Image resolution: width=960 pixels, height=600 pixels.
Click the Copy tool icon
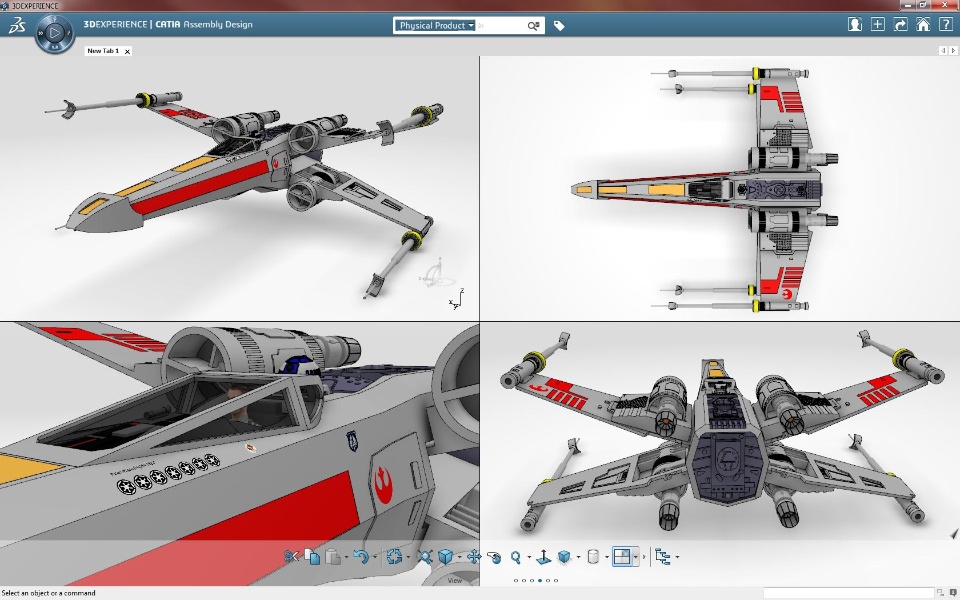(312, 557)
